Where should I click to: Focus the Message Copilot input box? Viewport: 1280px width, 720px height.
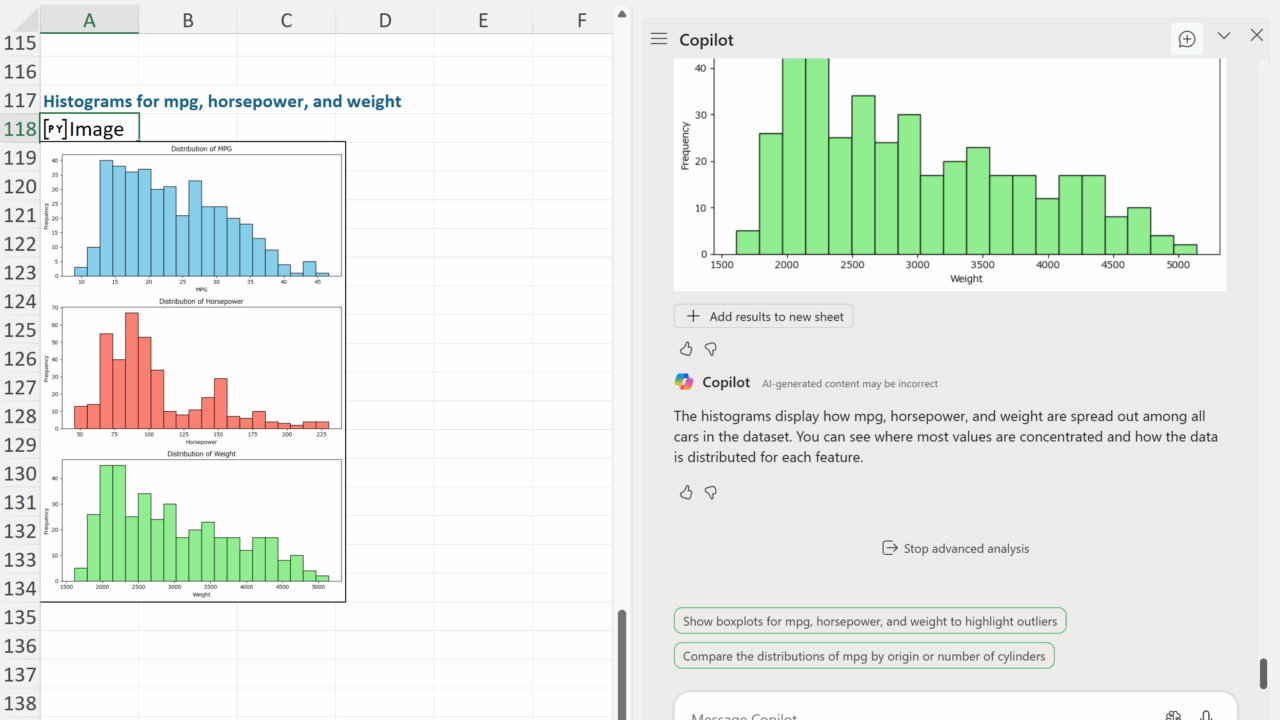point(900,710)
